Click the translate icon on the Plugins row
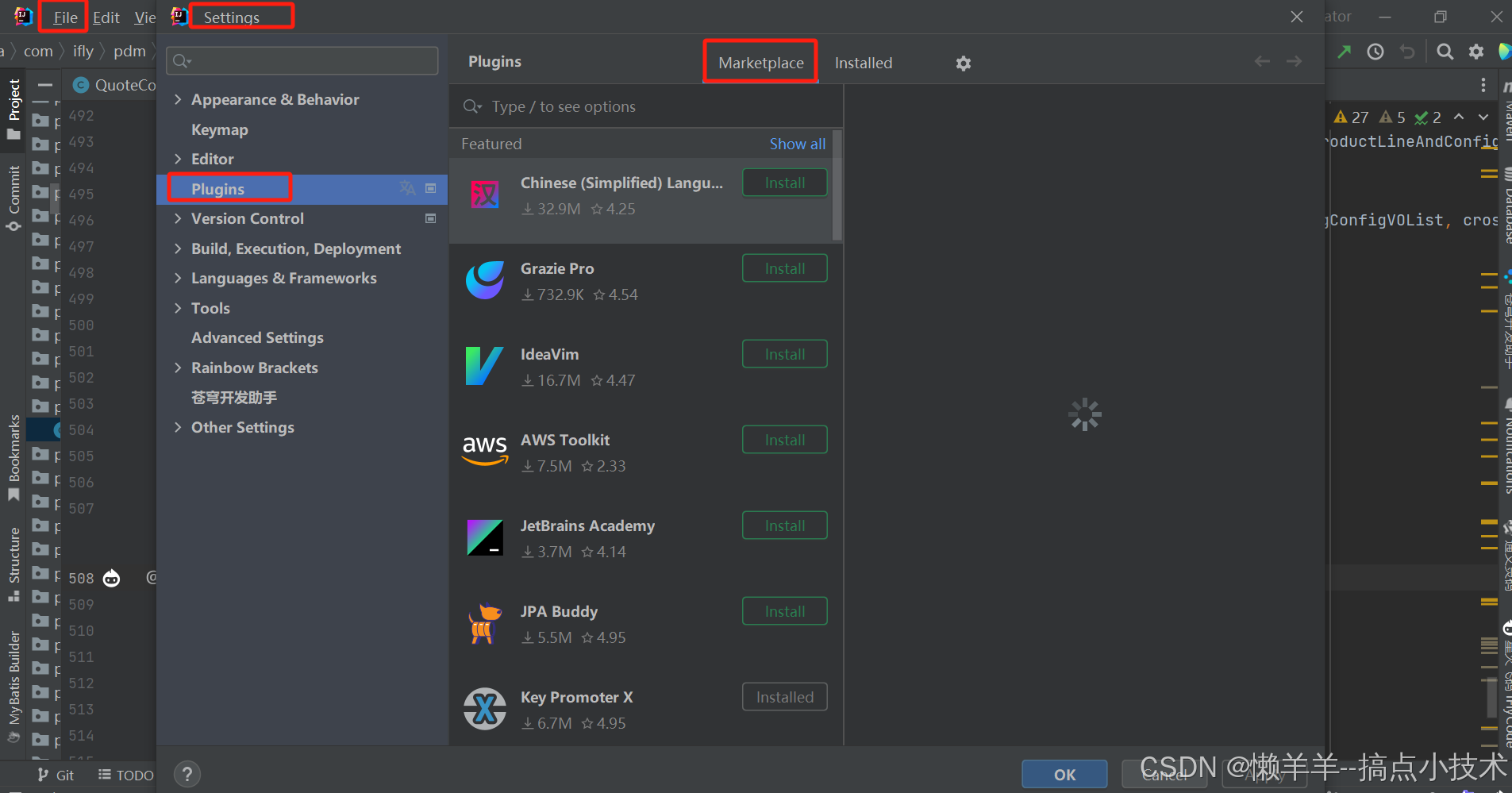The height and width of the screenshot is (793, 1512). 407,188
